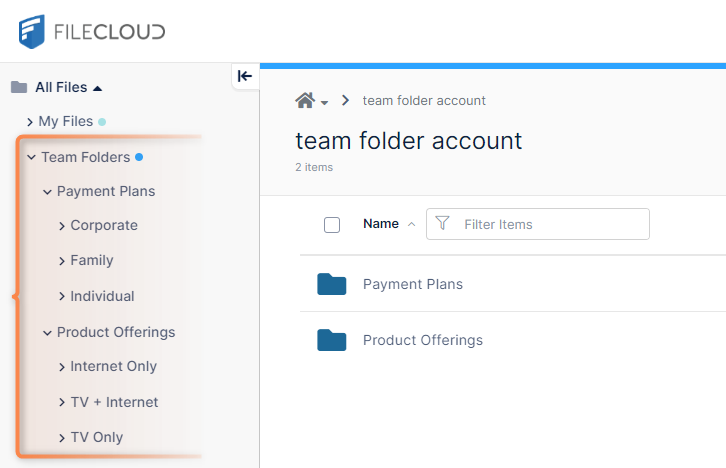Click the Filter Items input field
The width and height of the screenshot is (726, 468).
point(550,224)
